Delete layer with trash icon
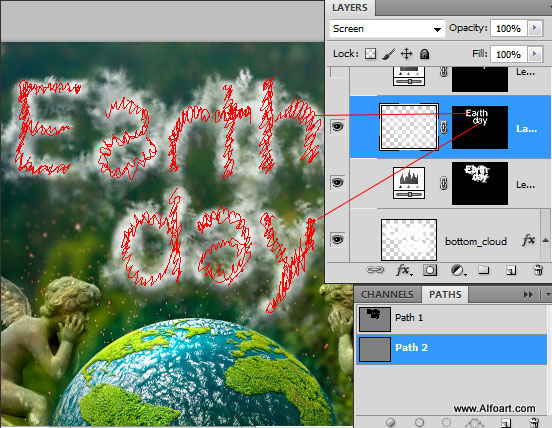Screen dimensions: 552x428 coord(538,270)
